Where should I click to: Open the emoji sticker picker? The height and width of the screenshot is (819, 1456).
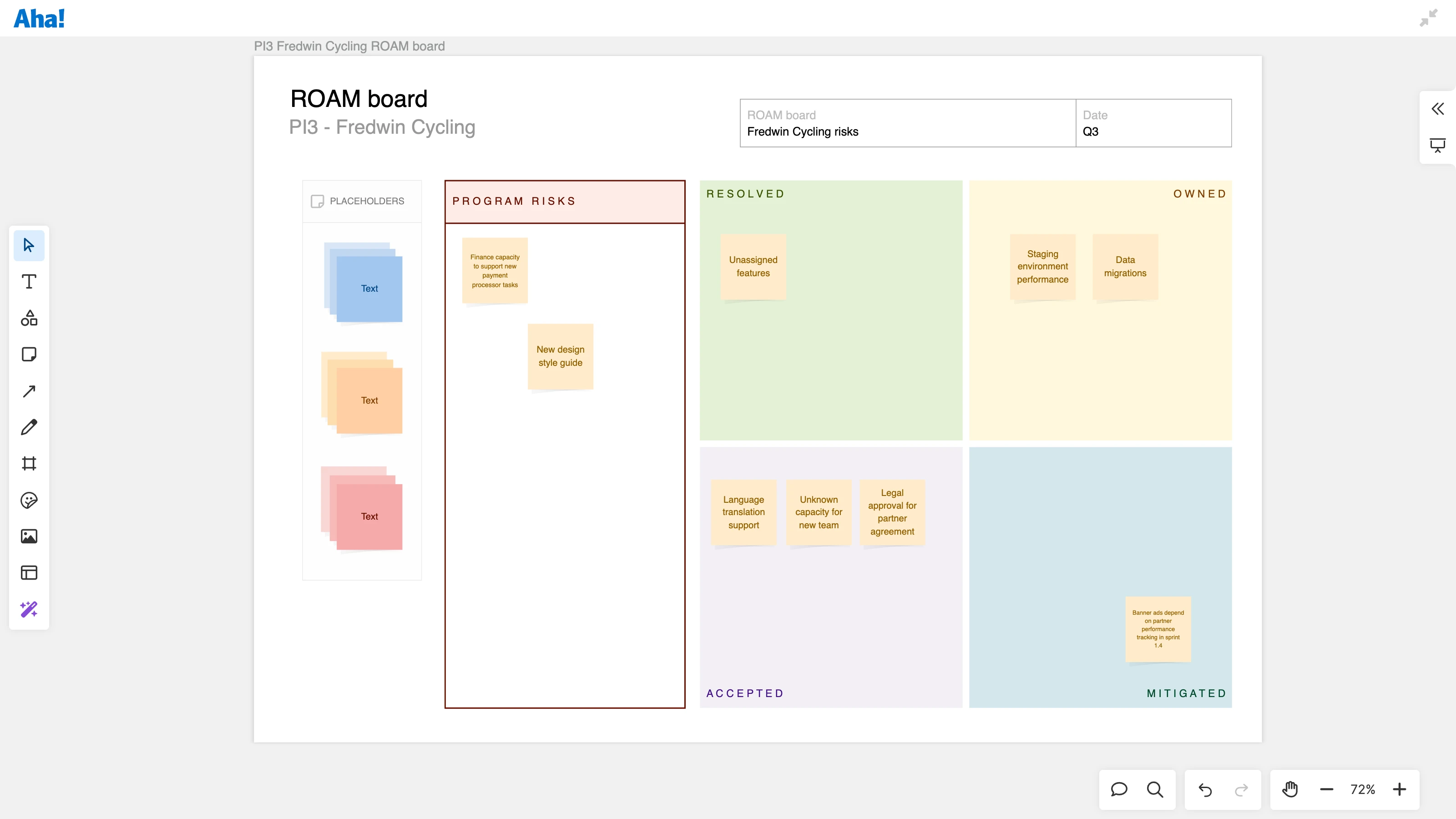point(29,500)
